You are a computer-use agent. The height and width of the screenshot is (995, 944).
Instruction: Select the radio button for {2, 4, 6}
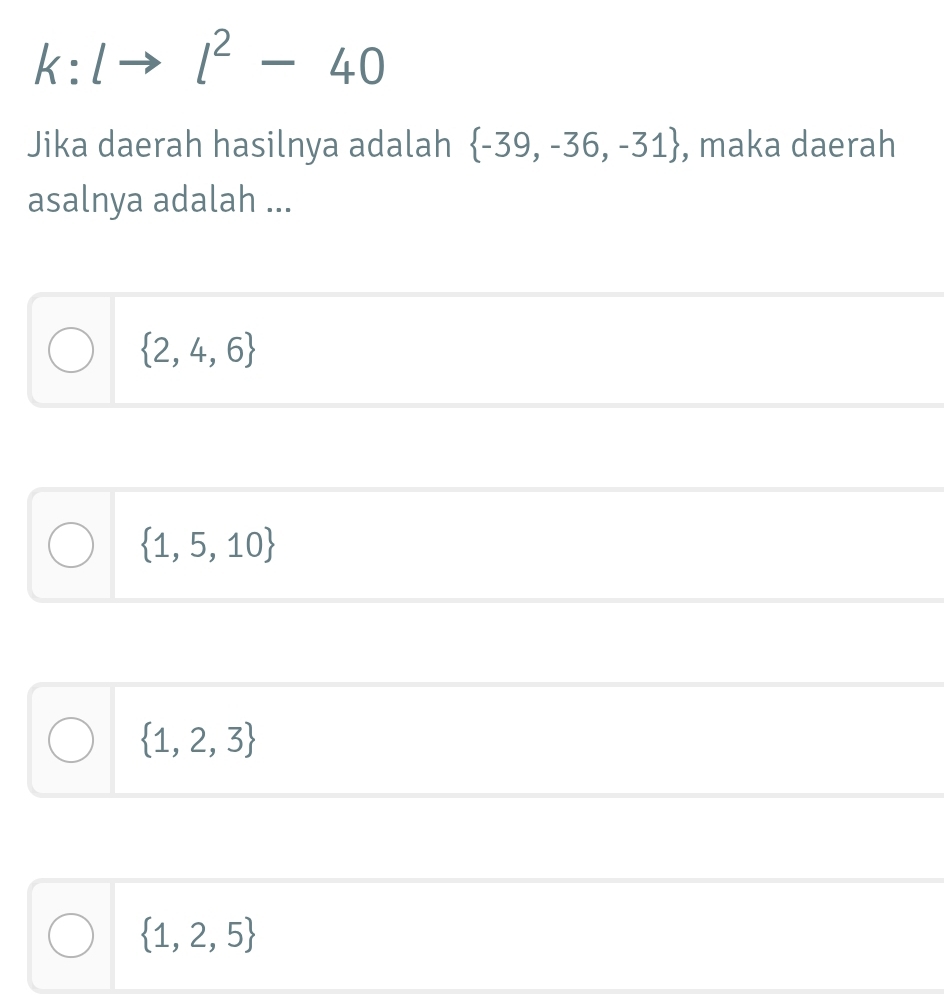tap(71, 350)
